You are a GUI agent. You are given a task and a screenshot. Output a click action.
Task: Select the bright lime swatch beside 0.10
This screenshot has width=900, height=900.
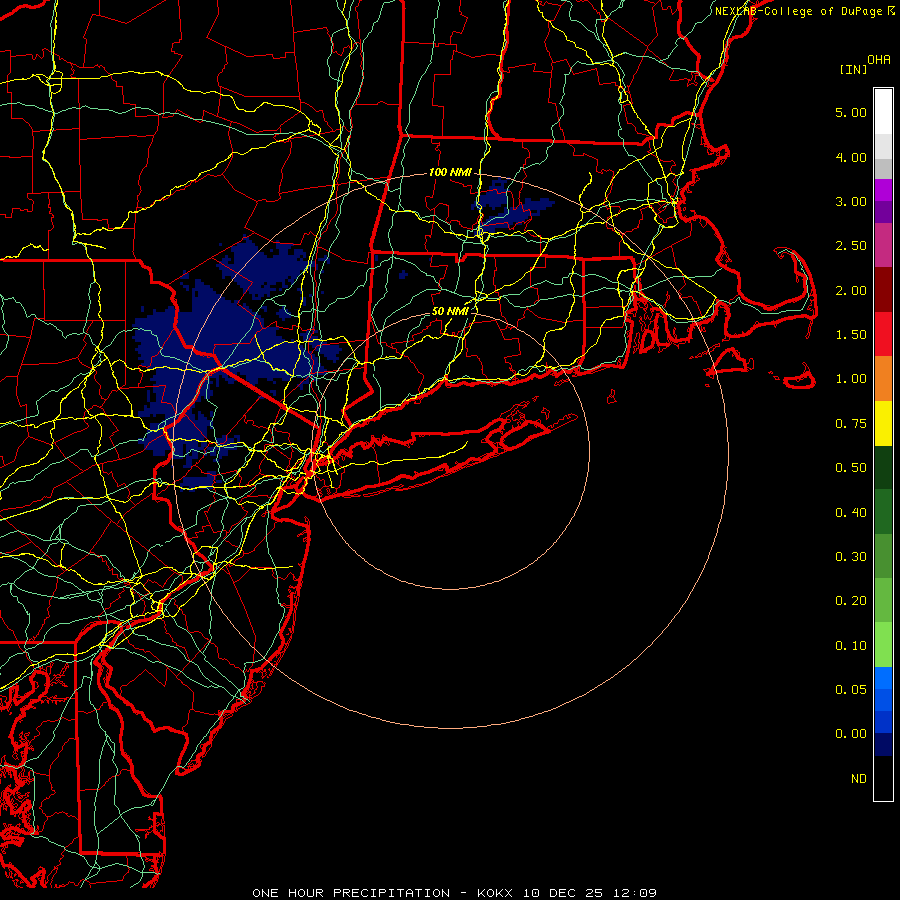[883, 645]
